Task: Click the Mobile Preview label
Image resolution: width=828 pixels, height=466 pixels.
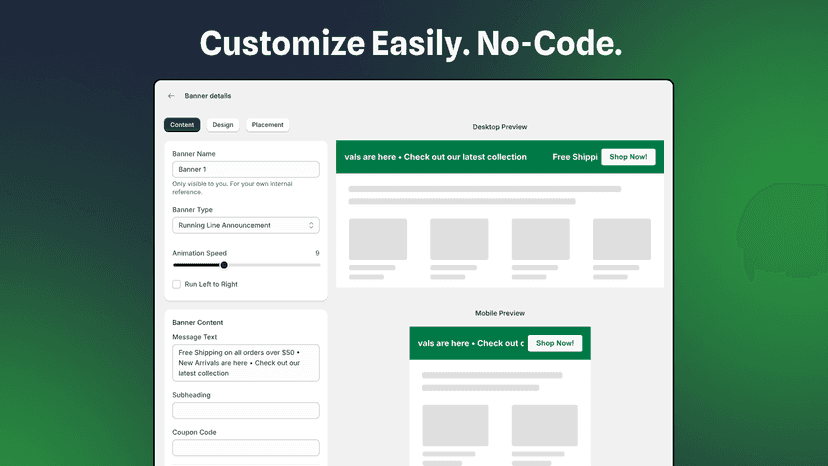Action: pos(500,313)
